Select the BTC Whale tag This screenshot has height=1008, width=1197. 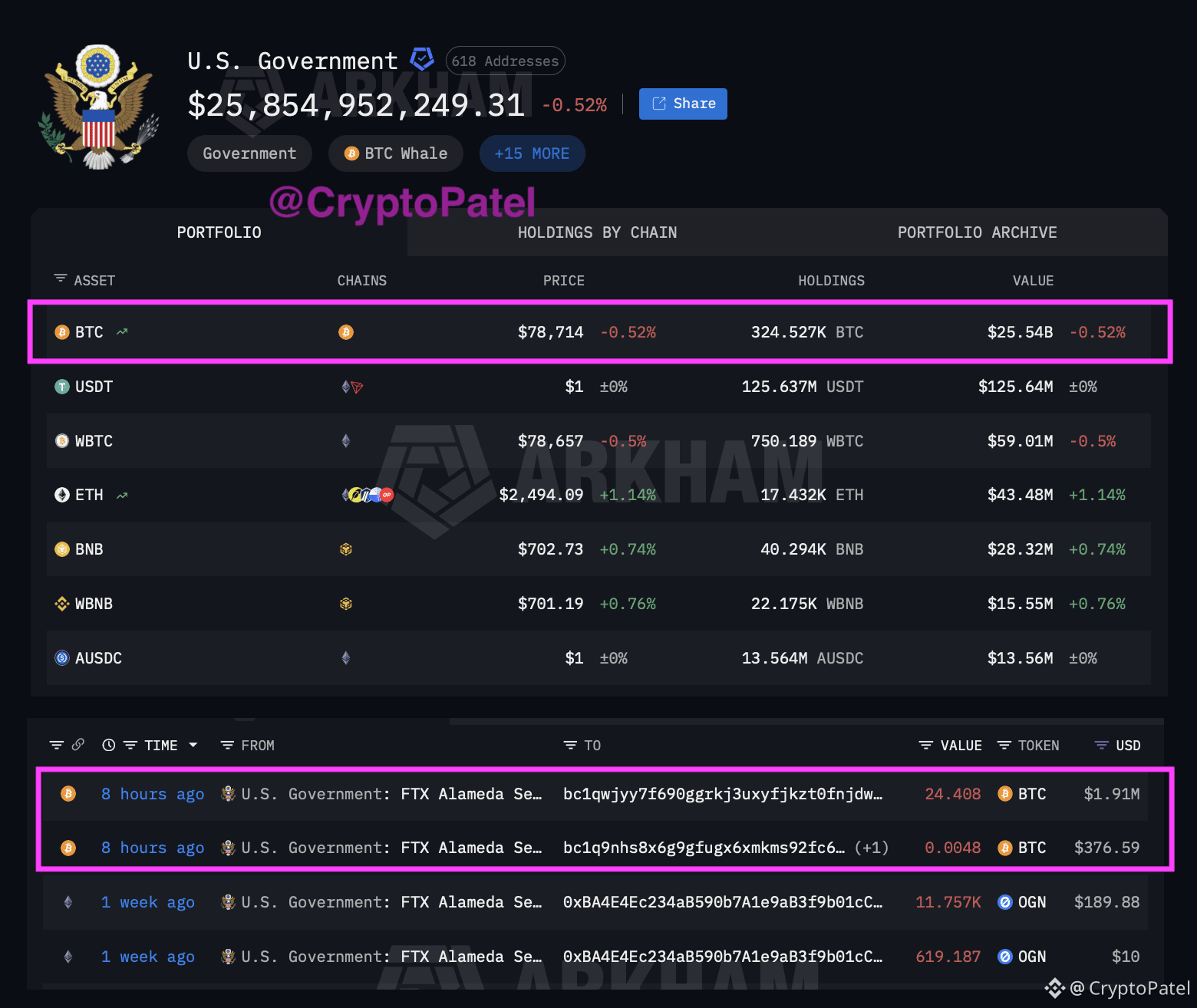396,153
